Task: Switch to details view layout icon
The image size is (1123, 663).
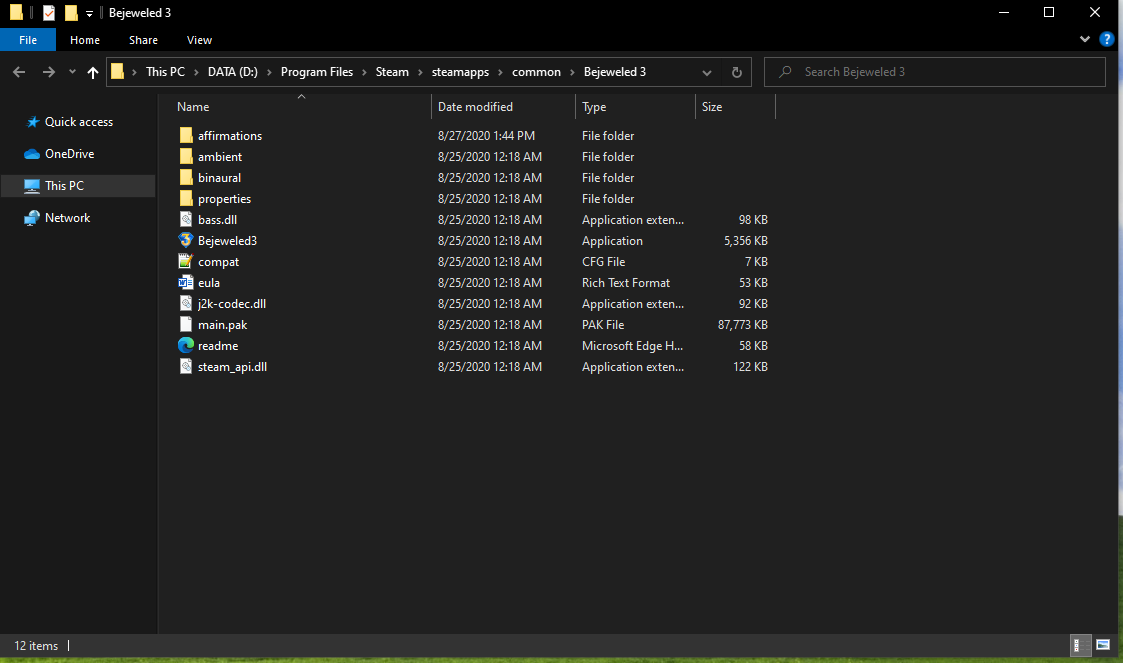Action: point(1079,645)
